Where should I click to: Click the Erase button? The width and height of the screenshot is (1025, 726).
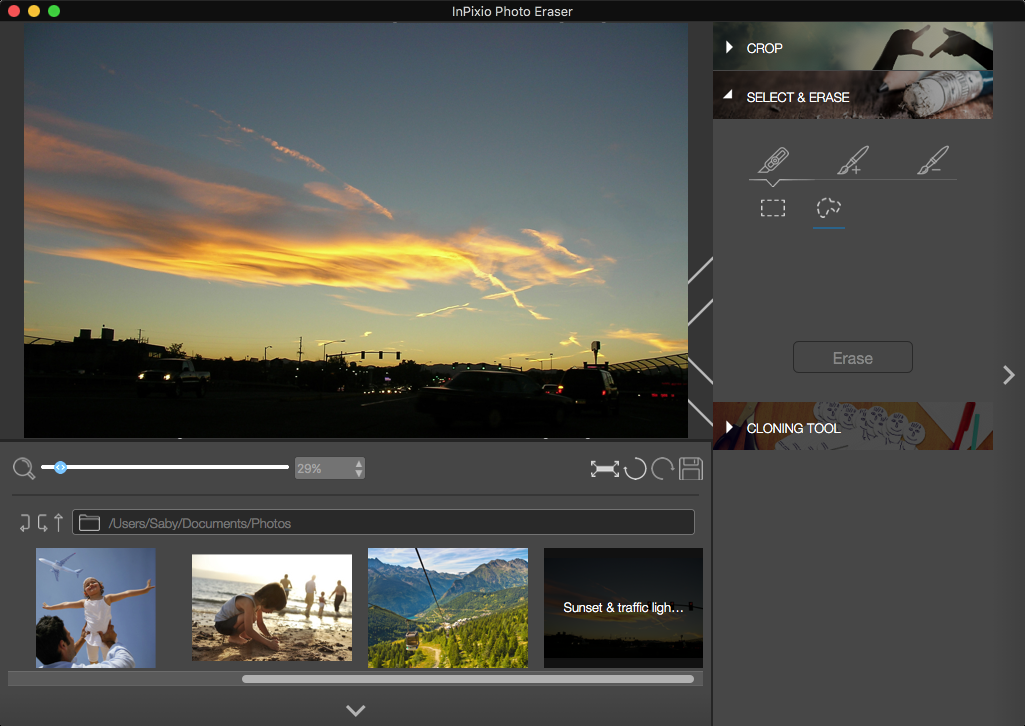[852, 357]
